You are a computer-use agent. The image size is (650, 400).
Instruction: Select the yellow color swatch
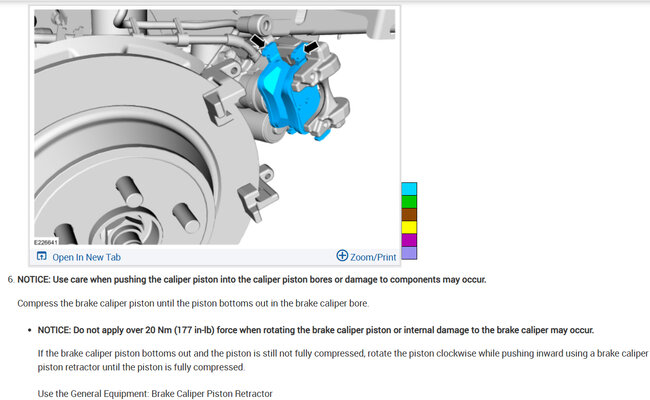(x=409, y=228)
